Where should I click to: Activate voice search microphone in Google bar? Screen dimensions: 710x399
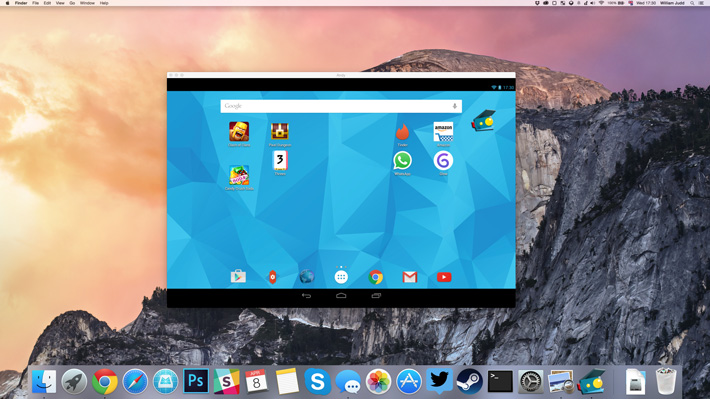tap(455, 106)
